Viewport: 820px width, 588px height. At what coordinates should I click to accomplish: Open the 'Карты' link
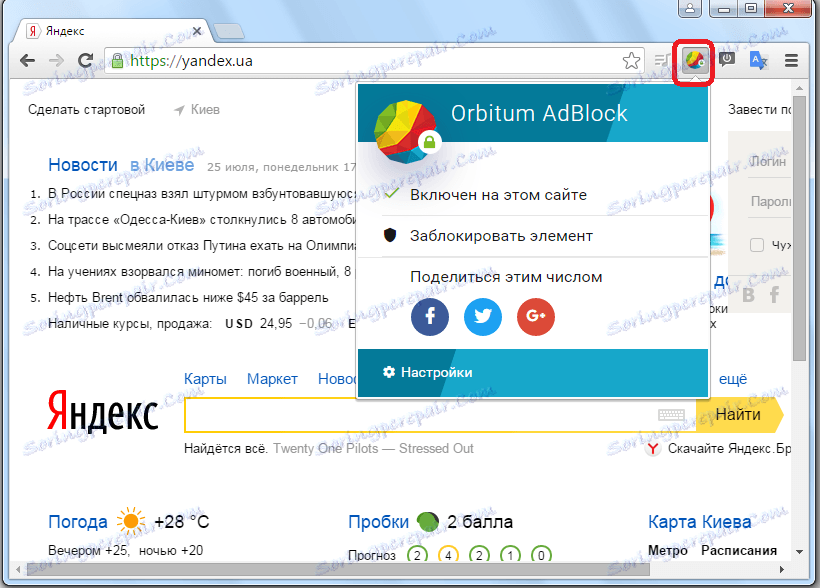pos(205,379)
